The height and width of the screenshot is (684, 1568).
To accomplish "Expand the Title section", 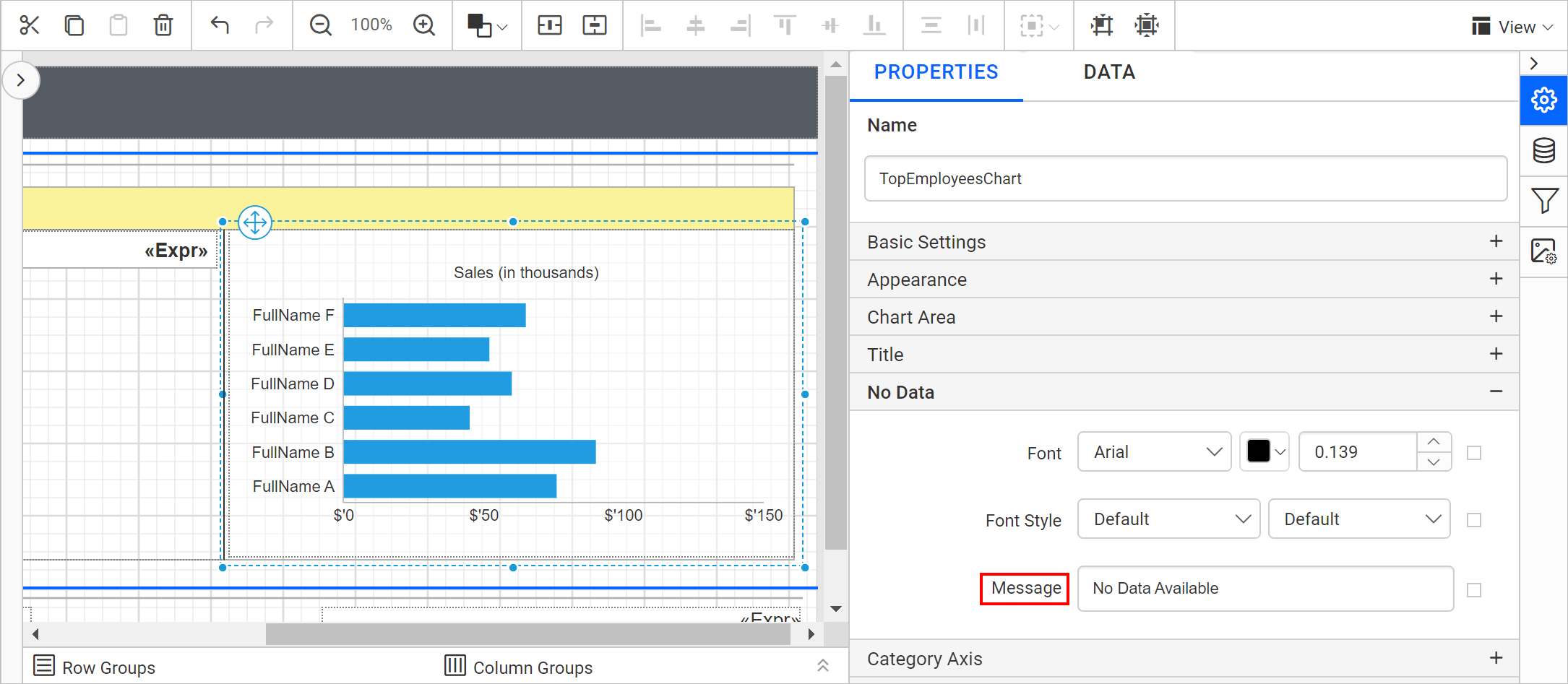I will click(1184, 355).
